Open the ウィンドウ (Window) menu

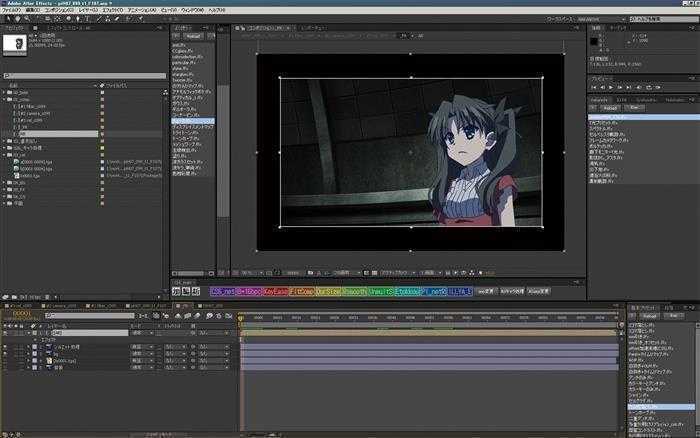pos(192,10)
